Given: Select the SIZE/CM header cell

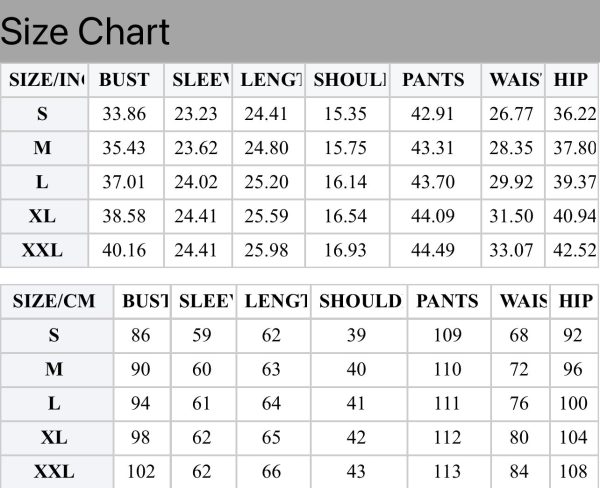Looking at the screenshot, I should point(57,301).
